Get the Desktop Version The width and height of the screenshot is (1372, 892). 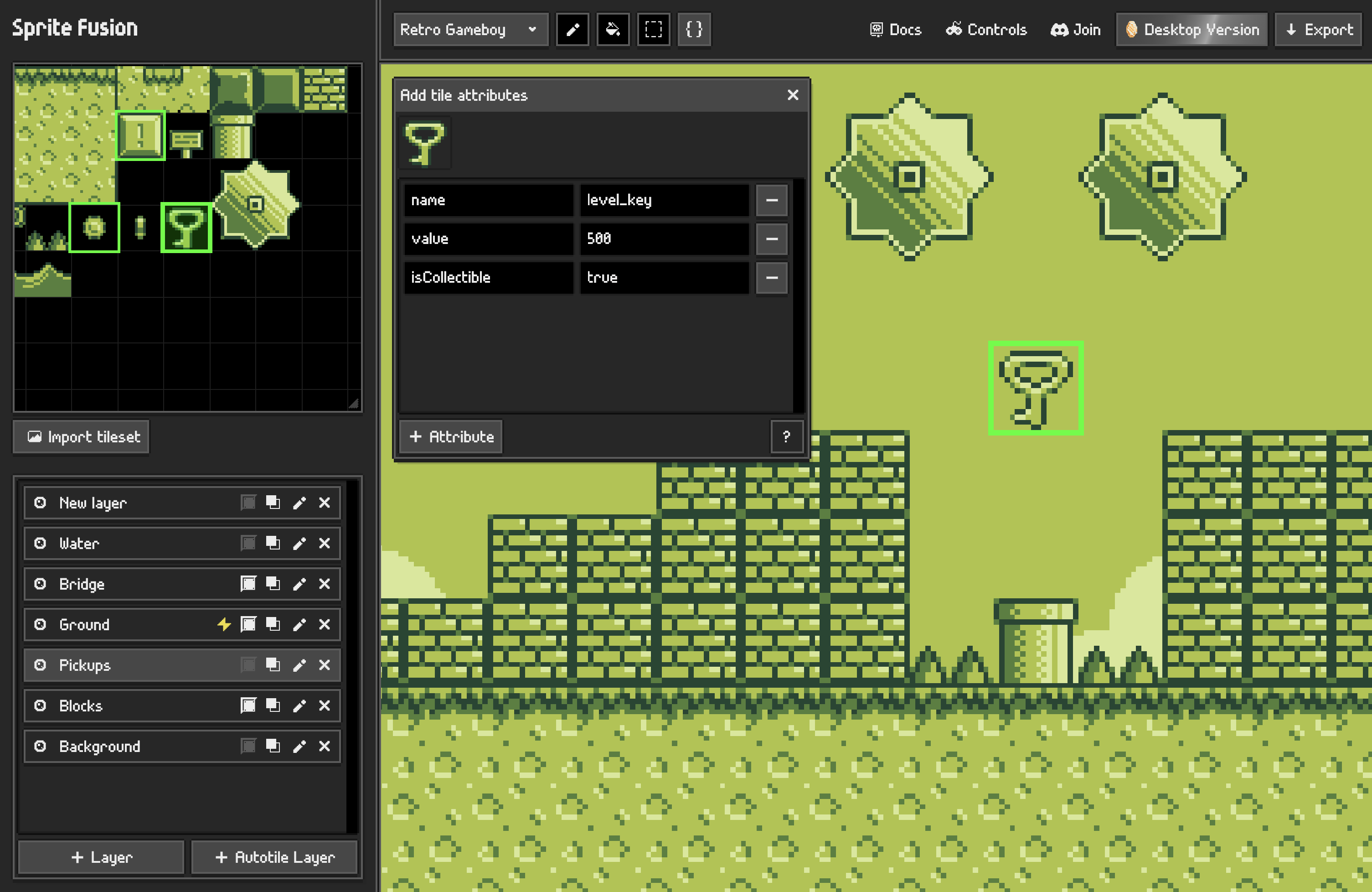point(1191,29)
